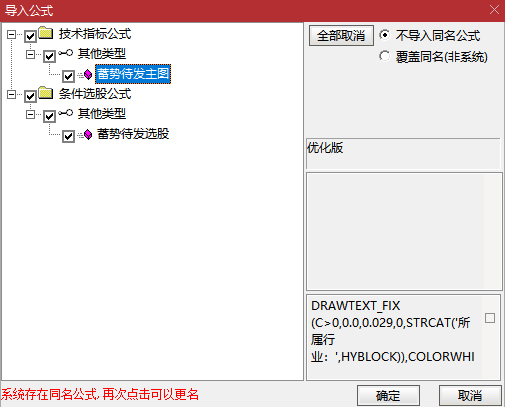The width and height of the screenshot is (505, 407).
Task: Close the 导入公式 dialog window
Action: pyautogui.click(x=494, y=10)
